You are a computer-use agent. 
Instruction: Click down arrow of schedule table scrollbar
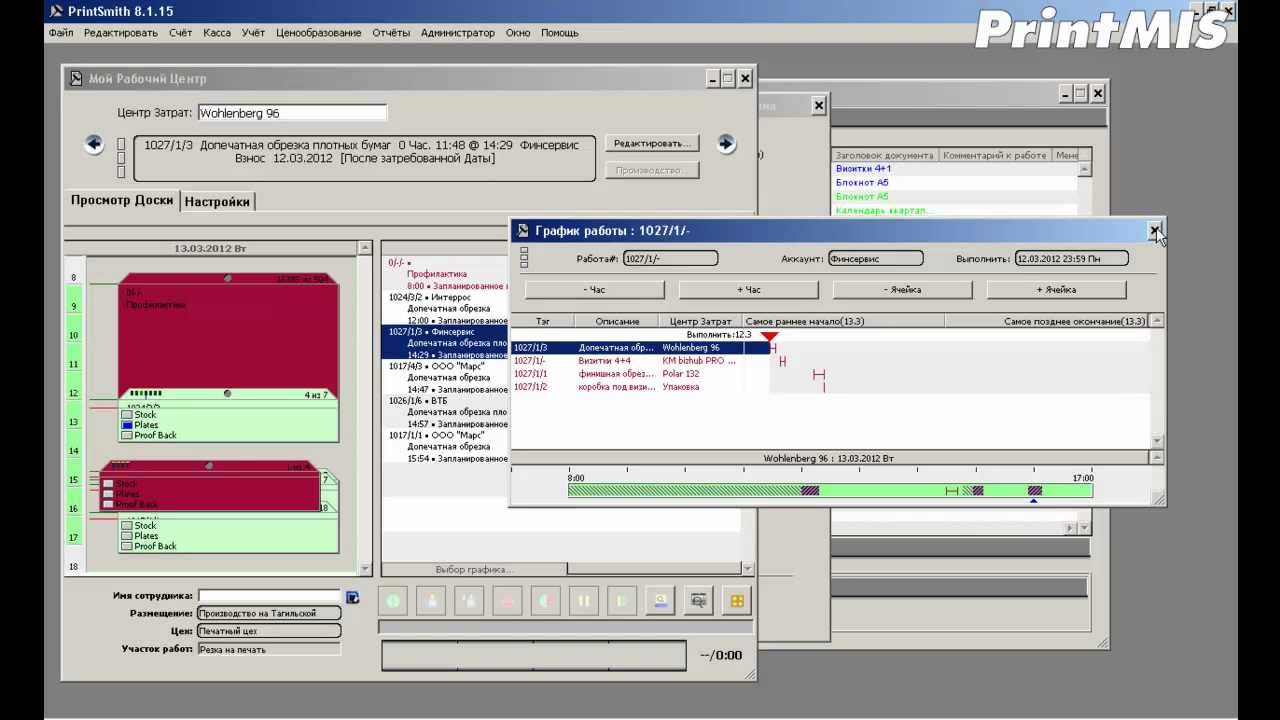point(1157,441)
